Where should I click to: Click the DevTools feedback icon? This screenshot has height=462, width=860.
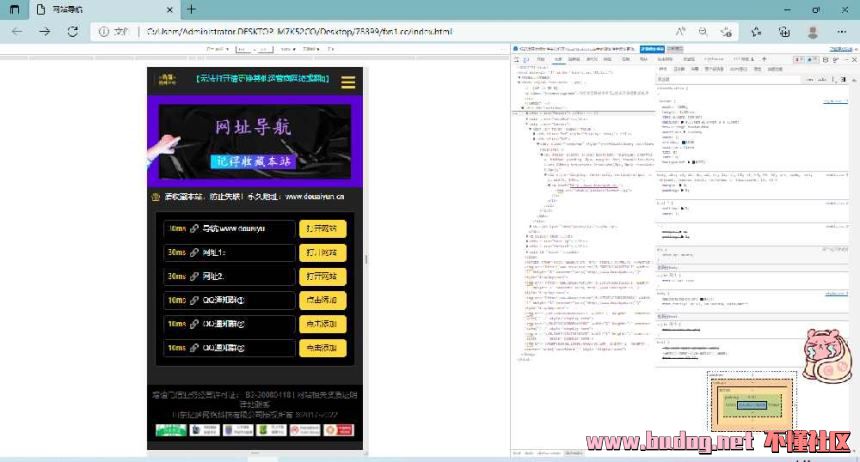pyautogui.click(x=836, y=59)
